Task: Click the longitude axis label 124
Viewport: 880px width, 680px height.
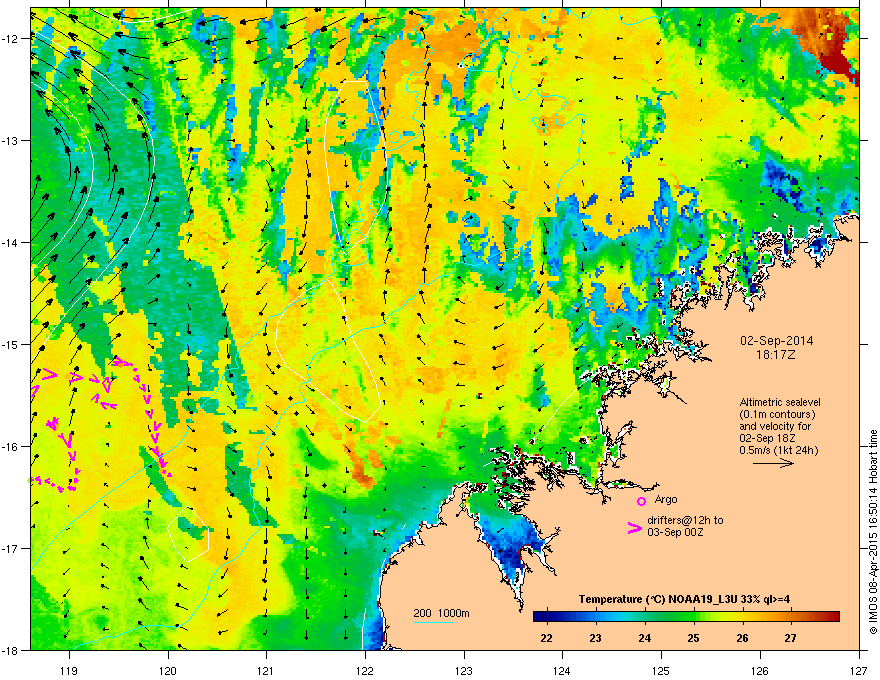Action: click(562, 670)
